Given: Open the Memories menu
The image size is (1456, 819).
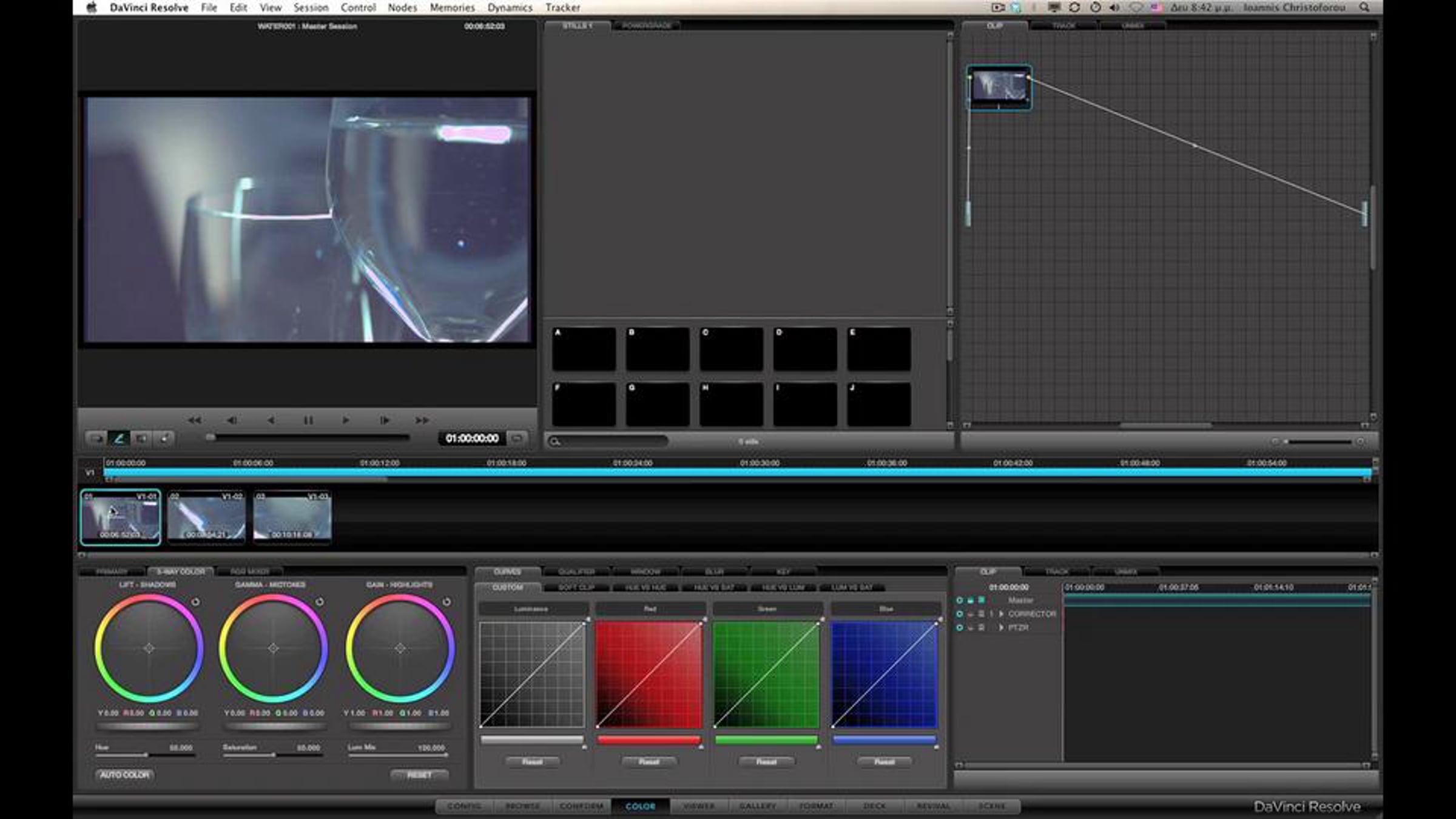Looking at the screenshot, I should pyautogui.click(x=452, y=7).
